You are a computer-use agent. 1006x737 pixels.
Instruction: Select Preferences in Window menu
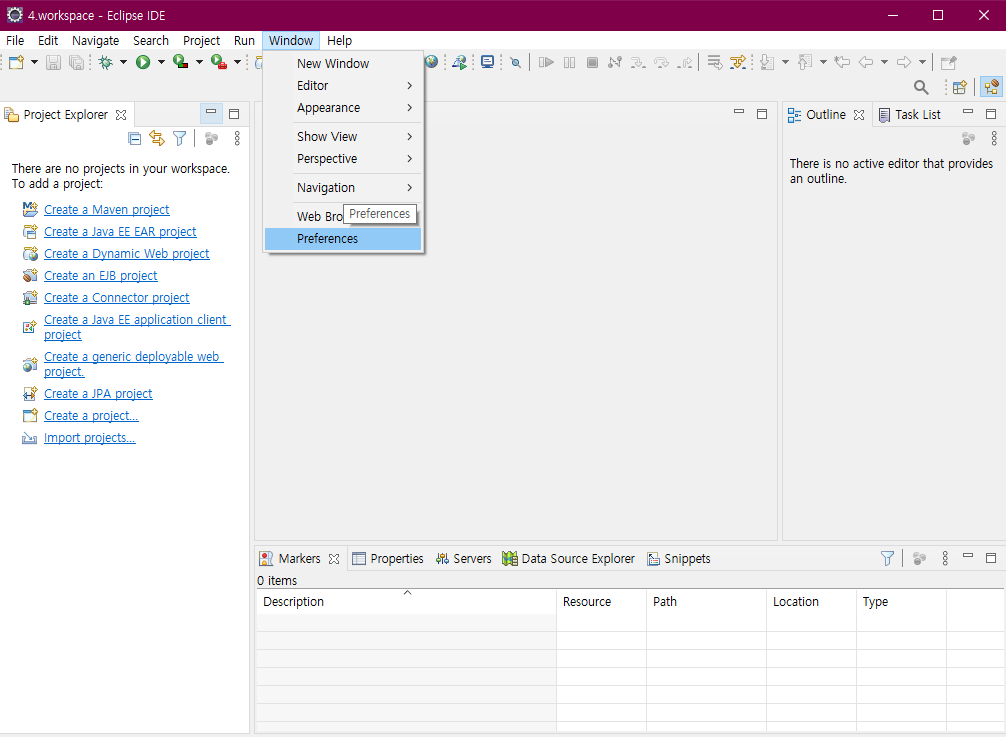click(x=343, y=239)
